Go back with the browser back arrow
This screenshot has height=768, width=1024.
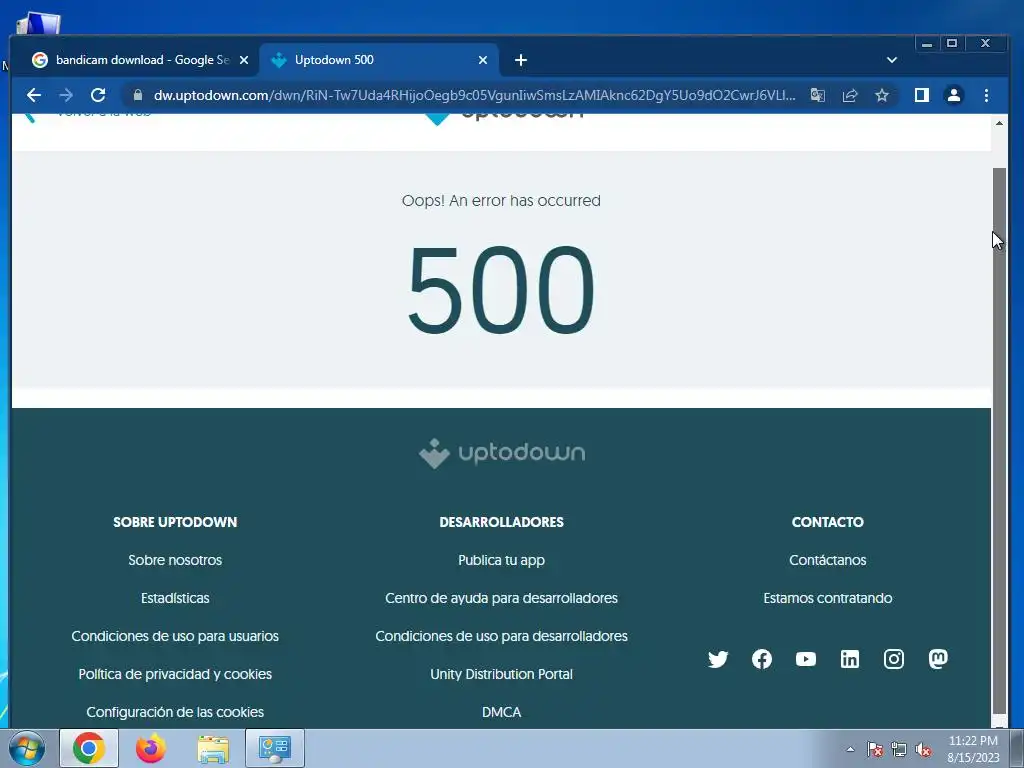(34, 95)
